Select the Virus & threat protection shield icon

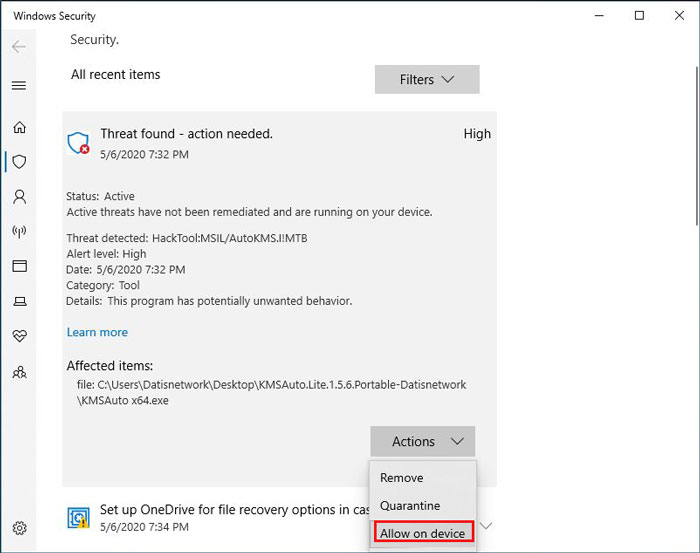click(19, 161)
